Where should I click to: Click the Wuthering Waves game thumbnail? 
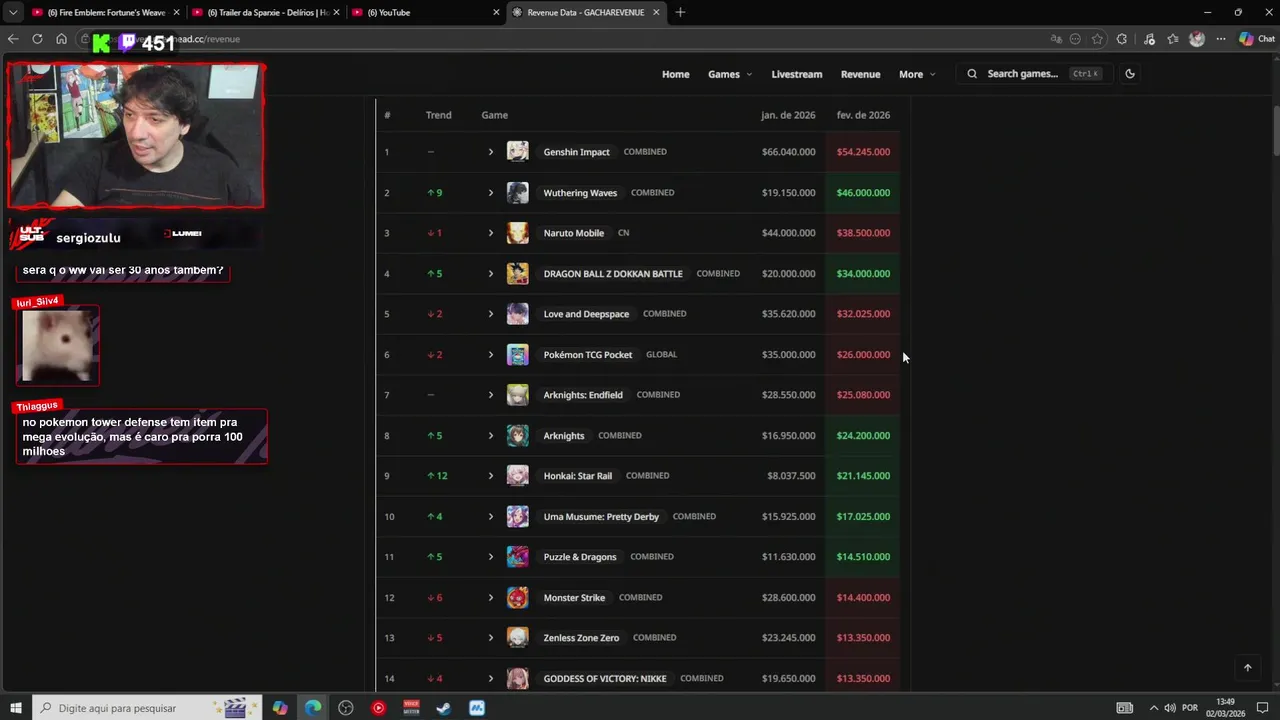(x=517, y=193)
